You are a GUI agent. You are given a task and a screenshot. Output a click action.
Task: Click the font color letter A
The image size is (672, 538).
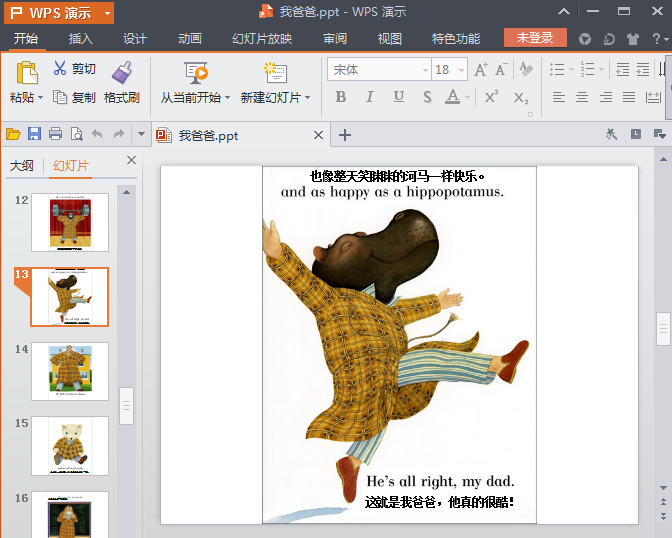pos(453,96)
